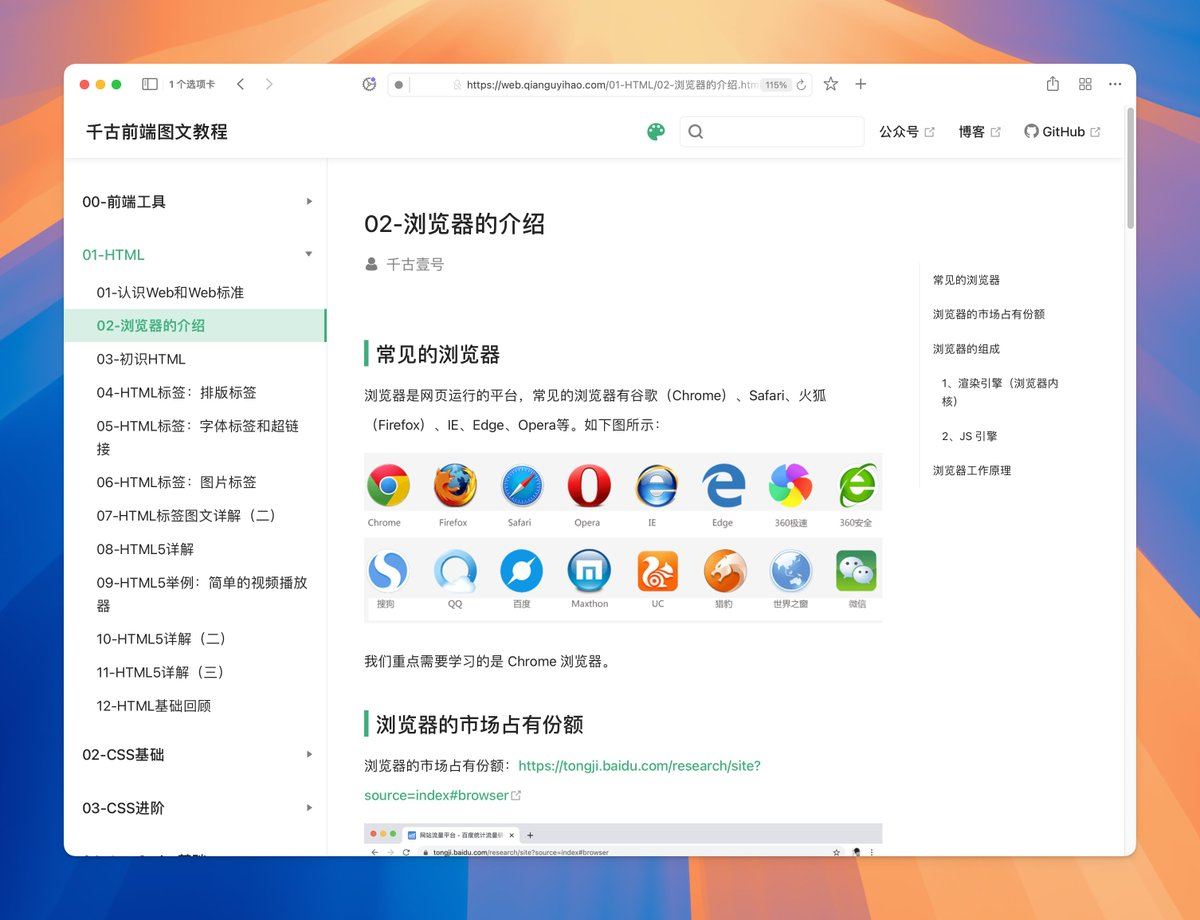
Task: Open 04-HTML标签：排版标签 in sidebar
Action: 177,393
